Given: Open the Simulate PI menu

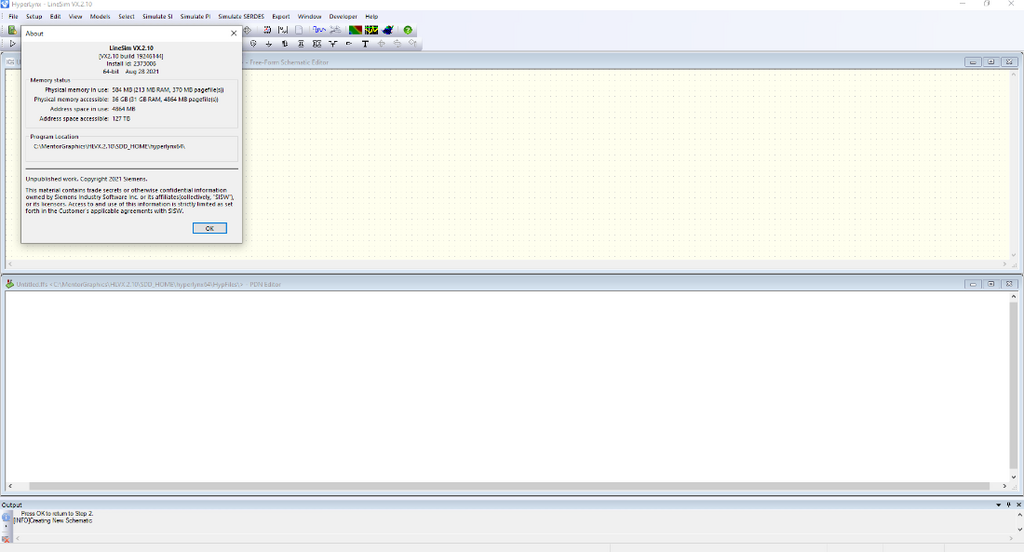Looking at the screenshot, I should tap(195, 16).
